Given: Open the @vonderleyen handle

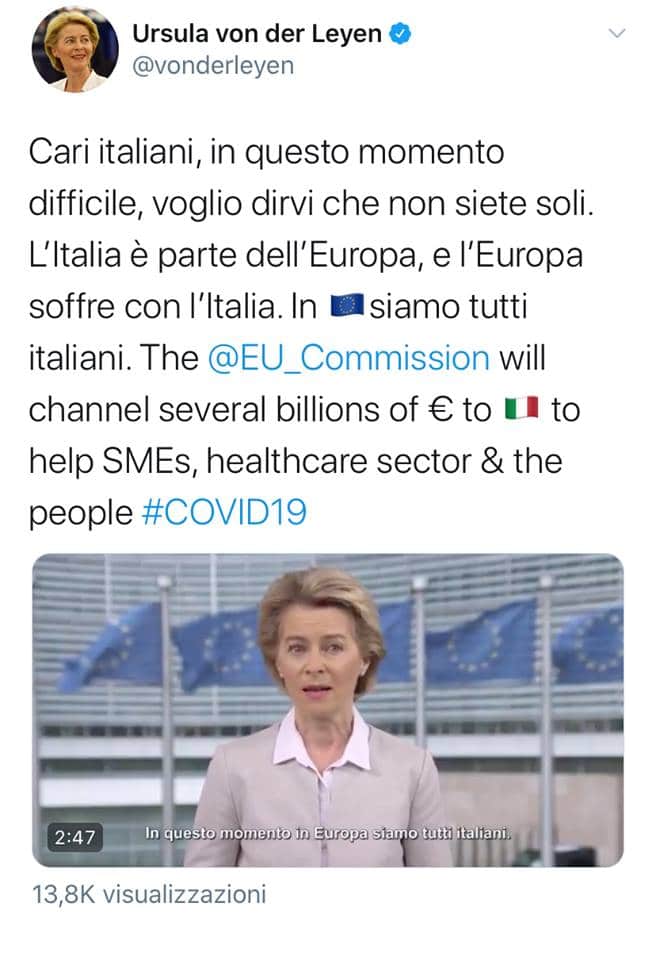Looking at the screenshot, I should click(x=213, y=66).
